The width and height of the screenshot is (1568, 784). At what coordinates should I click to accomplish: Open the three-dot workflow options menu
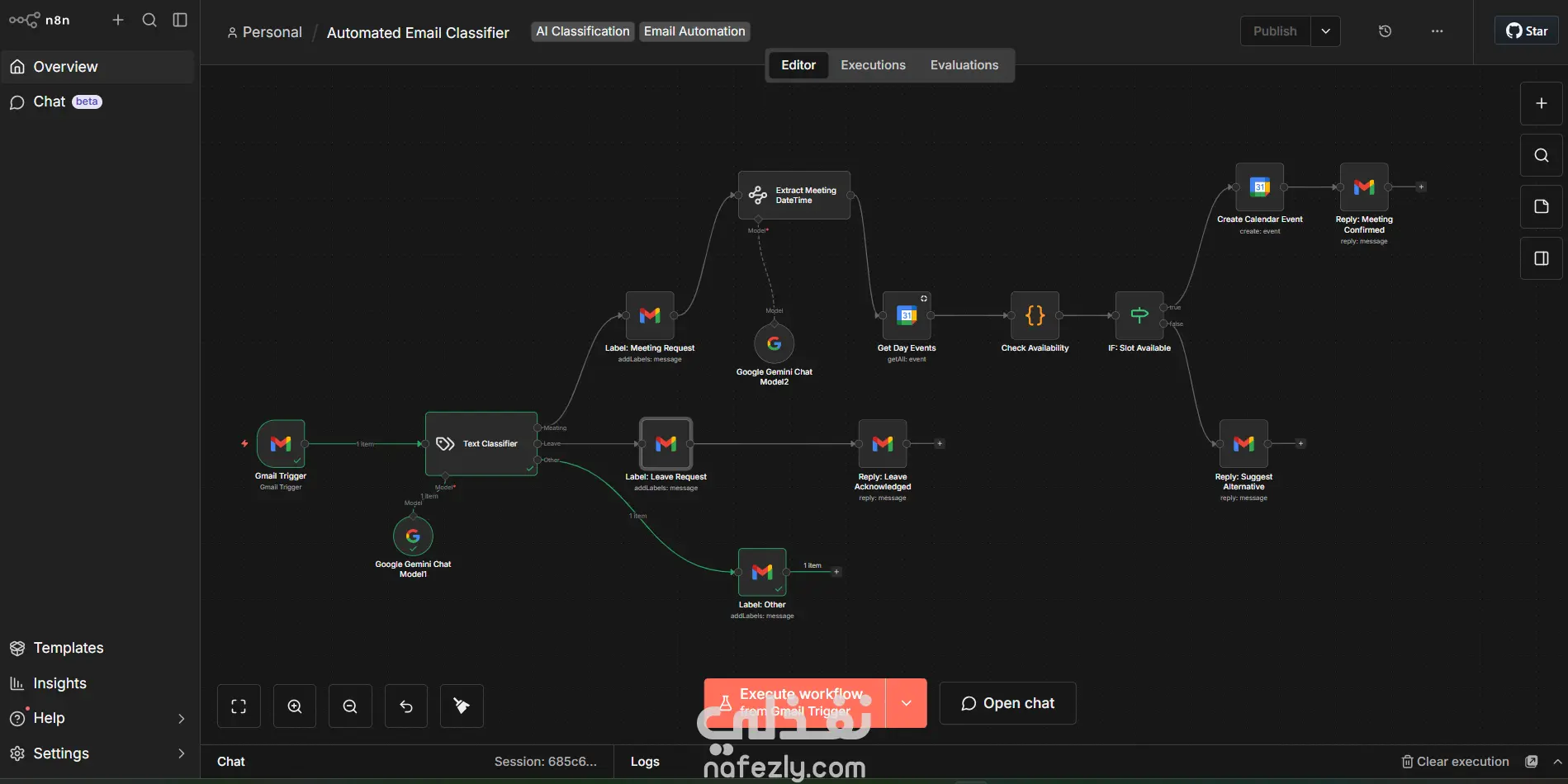coord(1438,31)
